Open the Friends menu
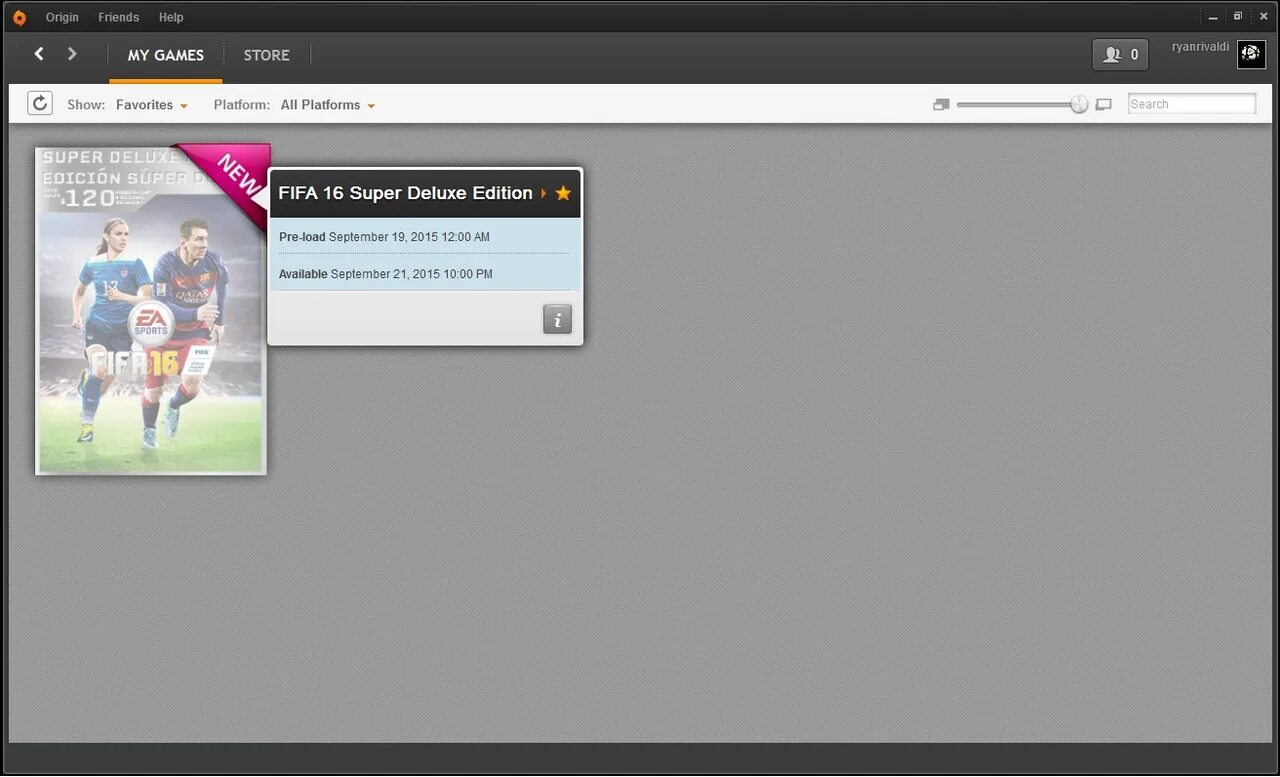The image size is (1280, 777). coord(119,17)
